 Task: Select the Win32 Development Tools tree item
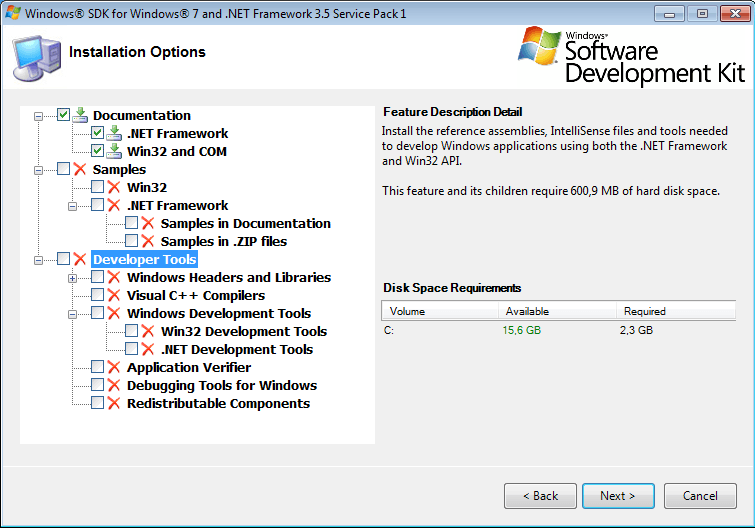tap(243, 331)
